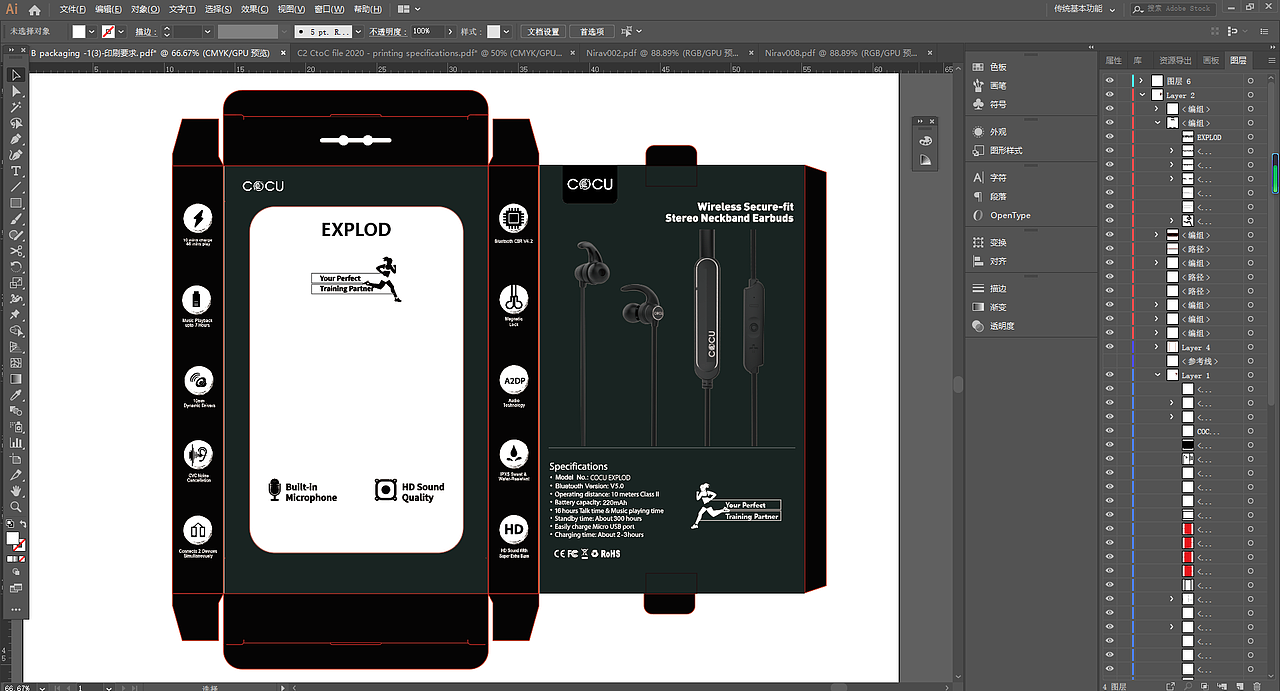This screenshot has height=691, width=1280.
Task: Open the 符号 symbols panel
Action: pos(992,104)
